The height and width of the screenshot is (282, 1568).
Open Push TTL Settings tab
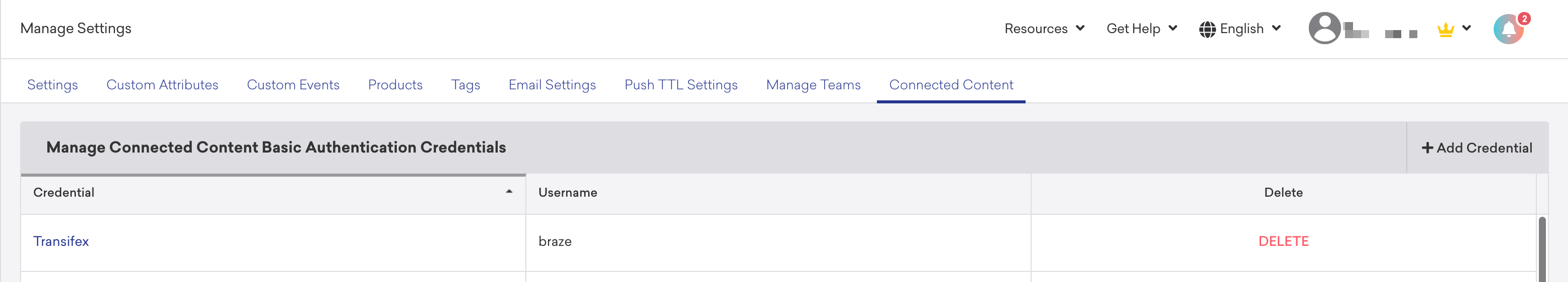click(681, 84)
